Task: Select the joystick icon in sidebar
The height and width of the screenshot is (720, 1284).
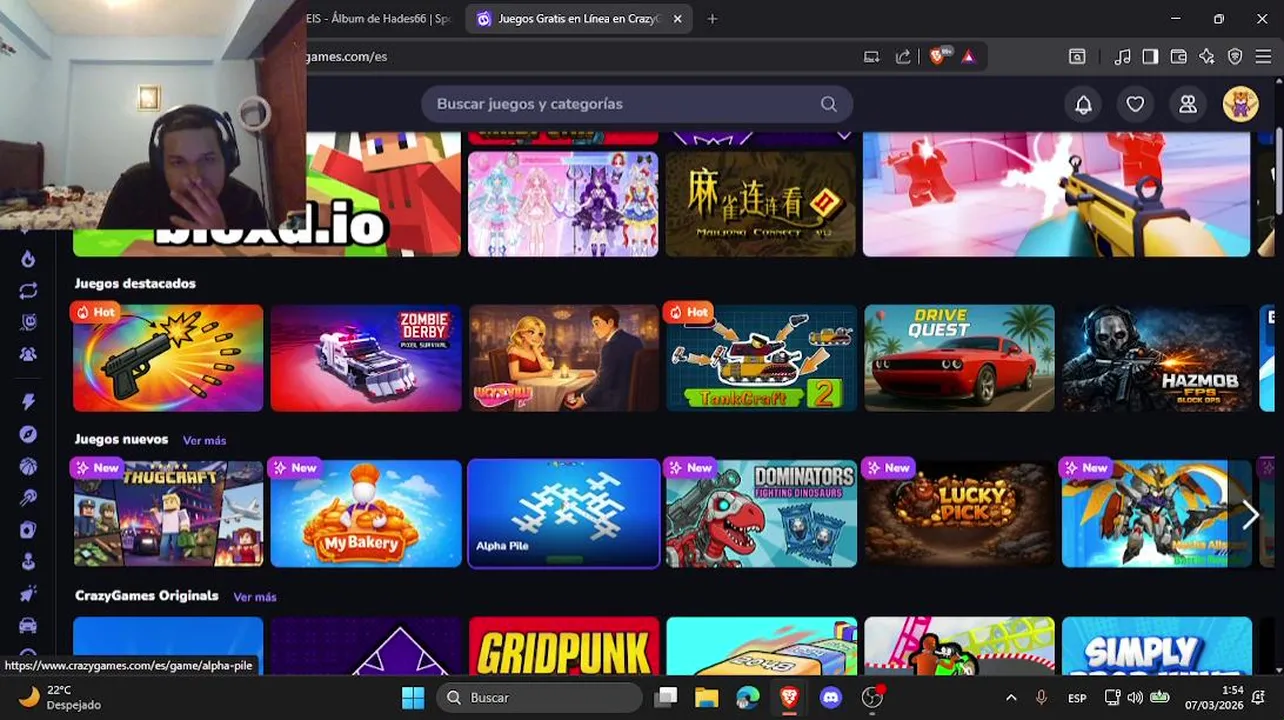Action: click(28, 562)
